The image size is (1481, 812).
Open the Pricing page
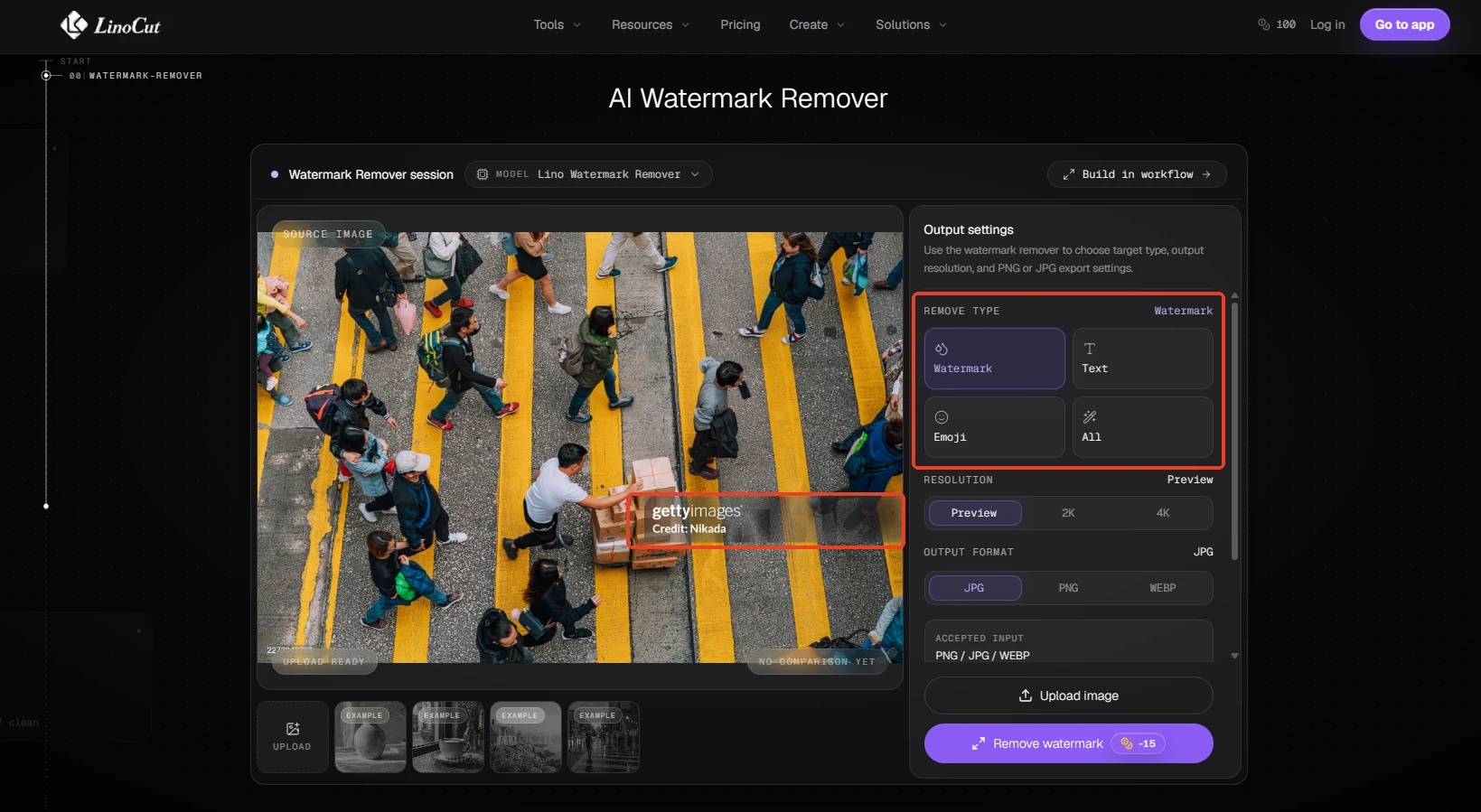click(740, 24)
